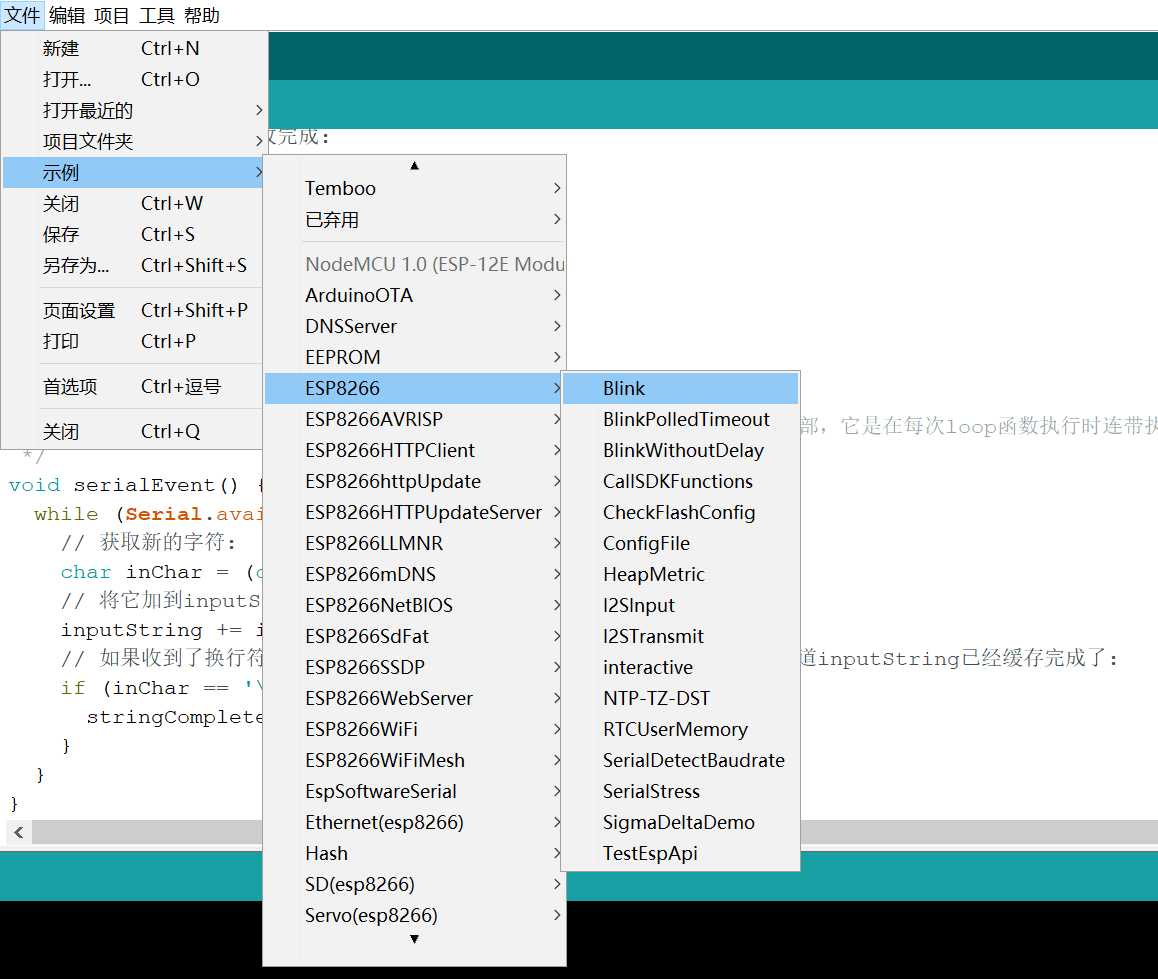This screenshot has height=979, width=1158.
Task: Expand the ESP8266HTTPClient examples
Action: click(x=414, y=450)
